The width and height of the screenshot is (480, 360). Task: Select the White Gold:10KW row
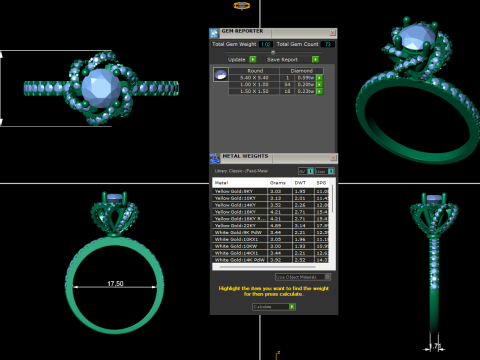point(270,246)
